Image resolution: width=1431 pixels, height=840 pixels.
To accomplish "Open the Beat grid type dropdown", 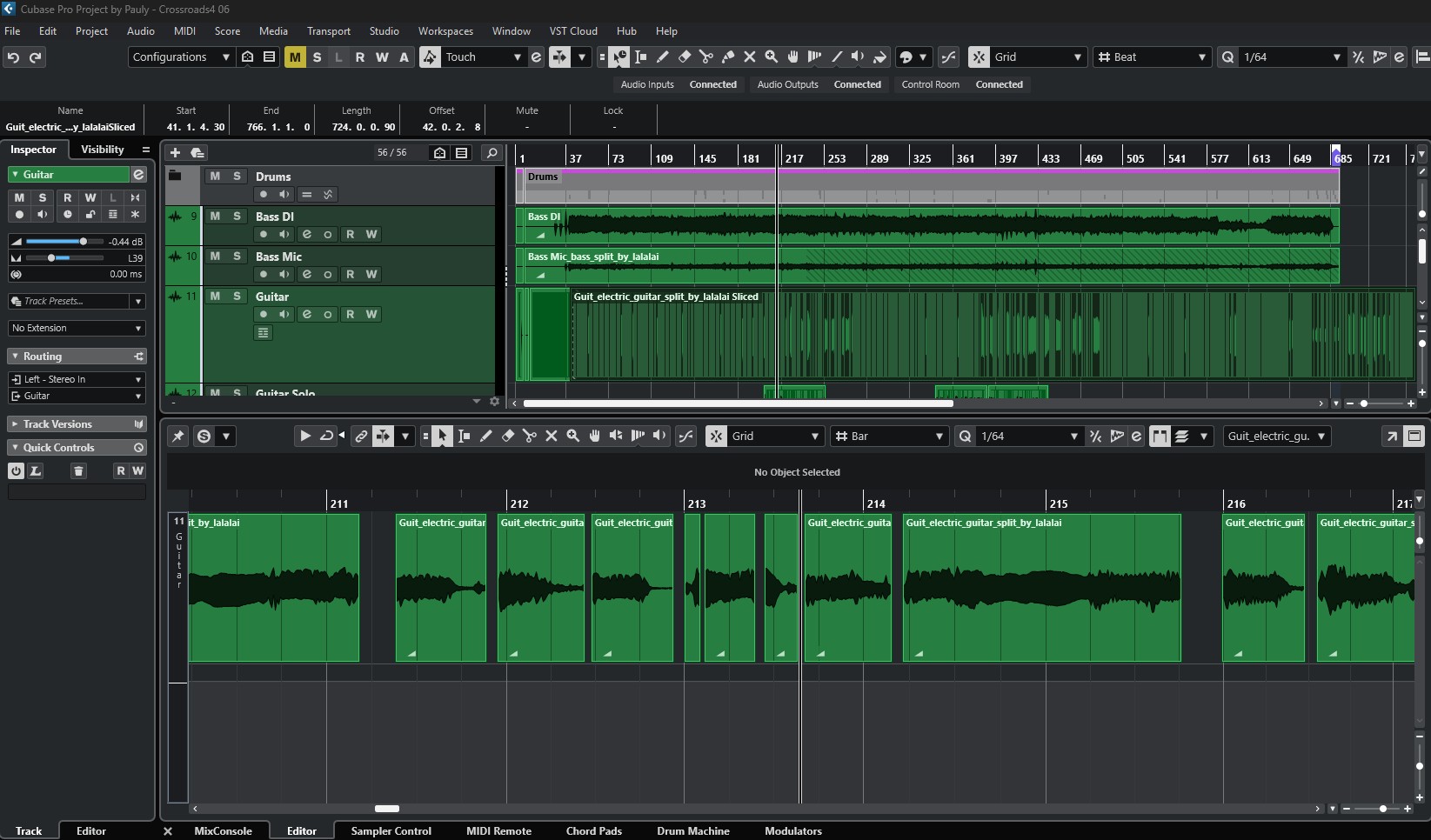I will tap(1152, 57).
